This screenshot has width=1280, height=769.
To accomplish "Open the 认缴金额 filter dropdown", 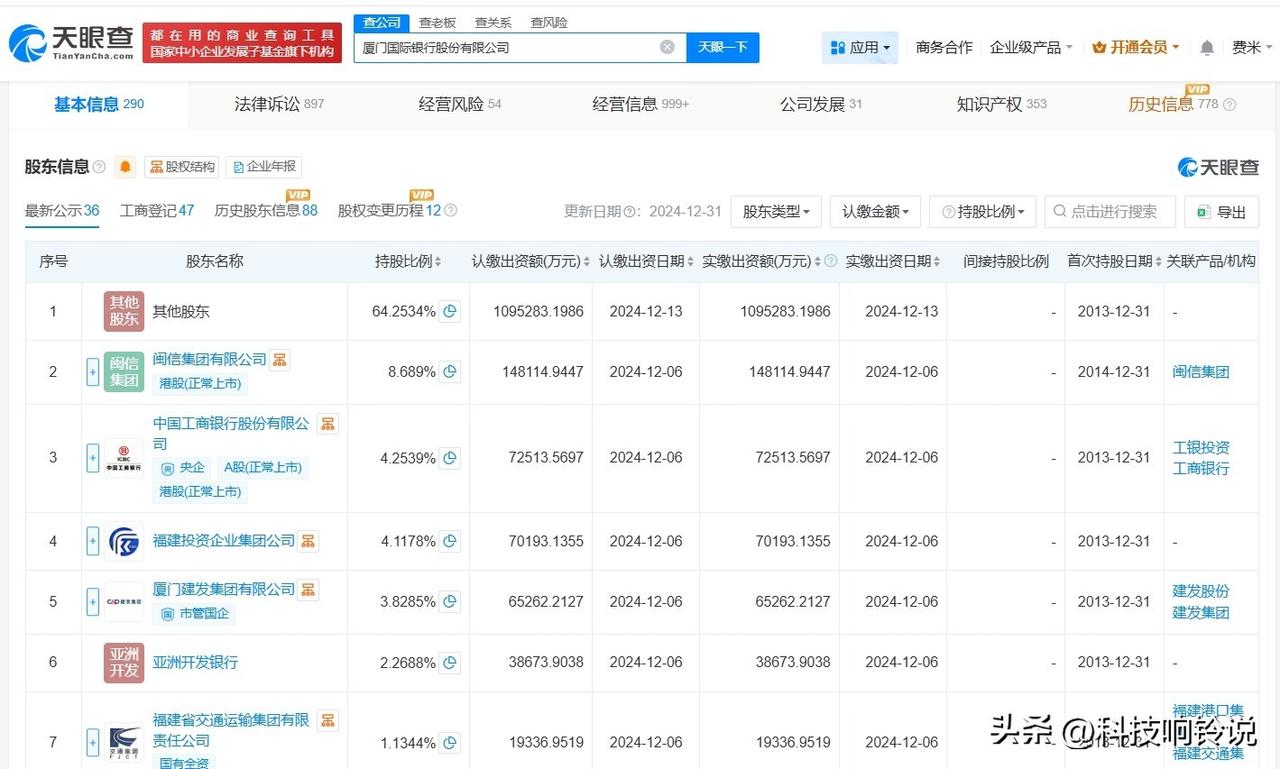I will coord(875,212).
